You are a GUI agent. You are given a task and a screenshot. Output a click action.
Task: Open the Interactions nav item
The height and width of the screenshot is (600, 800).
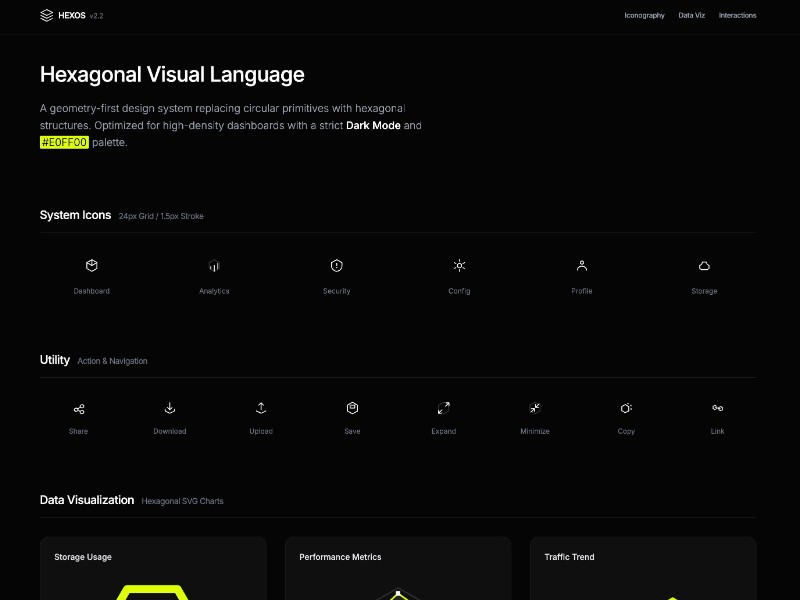(x=737, y=15)
